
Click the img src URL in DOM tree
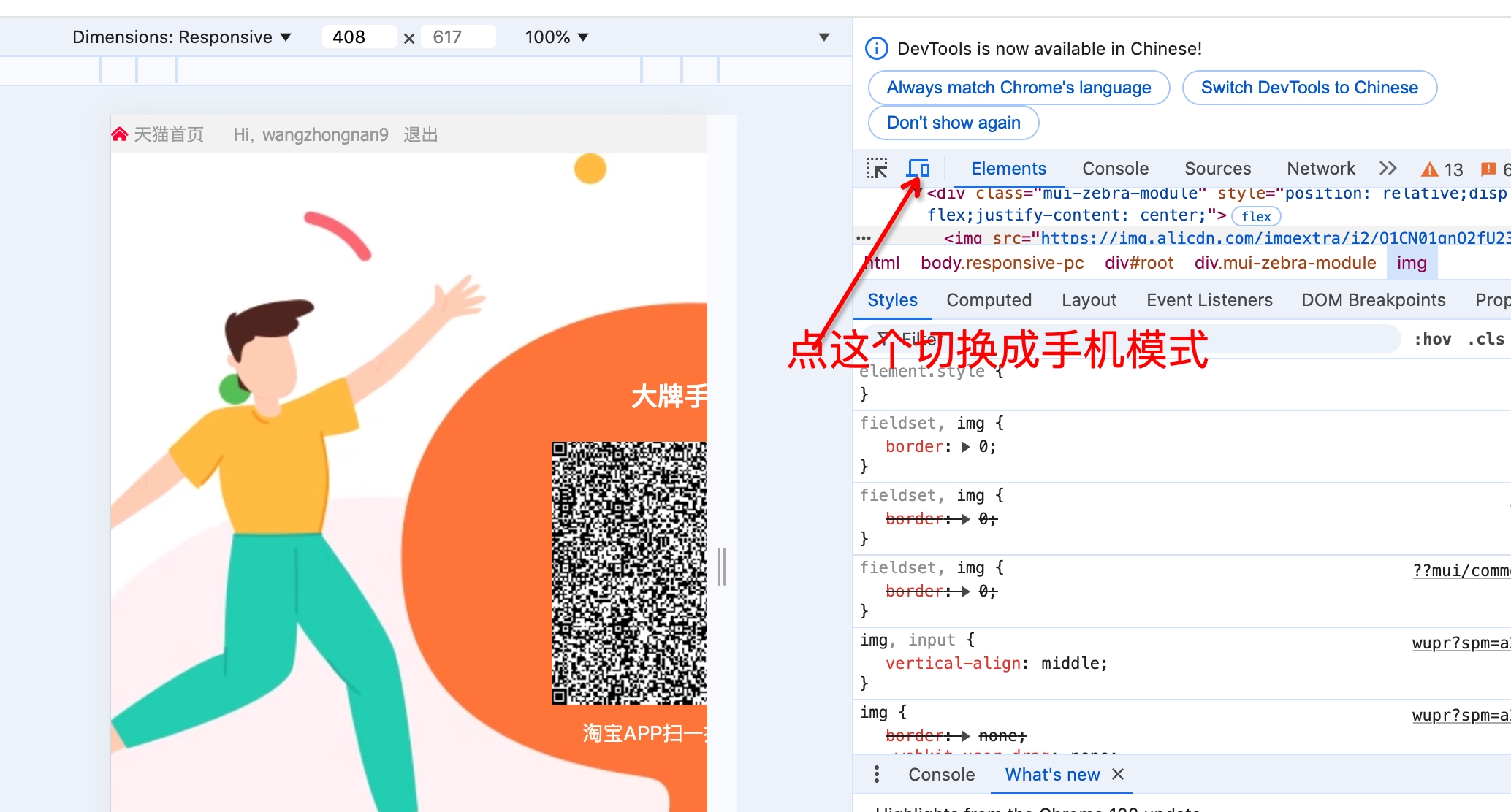click(x=1275, y=238)
